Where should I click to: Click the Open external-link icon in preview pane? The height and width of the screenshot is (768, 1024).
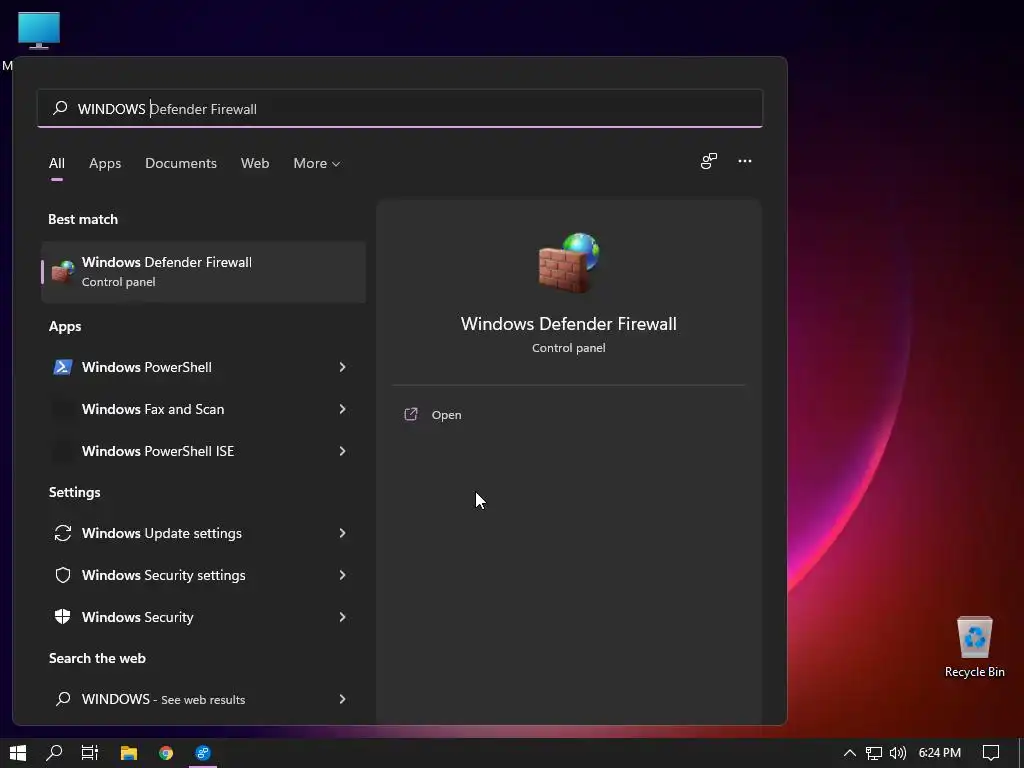(411, 414)
